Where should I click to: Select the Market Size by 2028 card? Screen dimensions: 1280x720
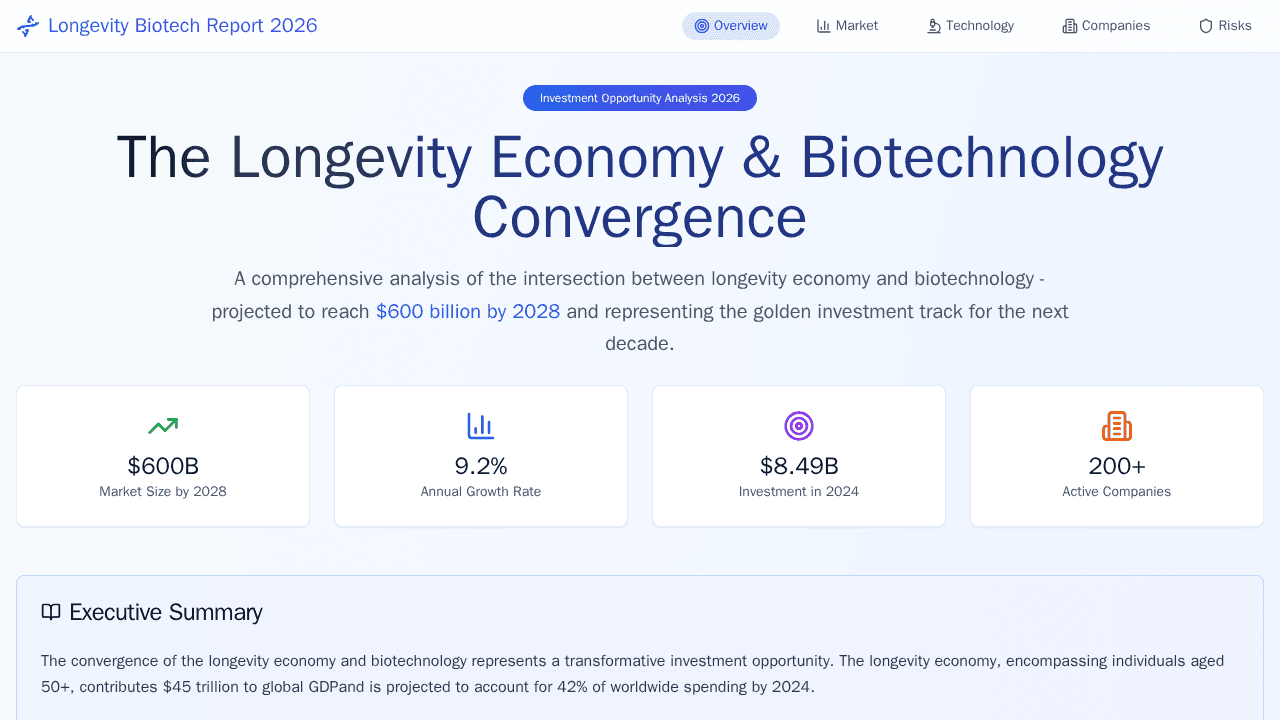pos(163,456)
